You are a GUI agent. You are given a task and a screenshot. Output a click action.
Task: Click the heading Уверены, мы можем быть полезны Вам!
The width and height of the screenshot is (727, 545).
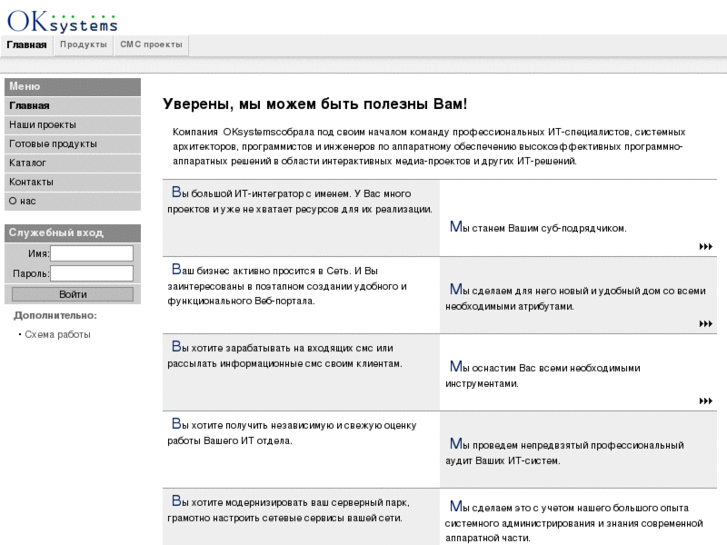point(315,104)
